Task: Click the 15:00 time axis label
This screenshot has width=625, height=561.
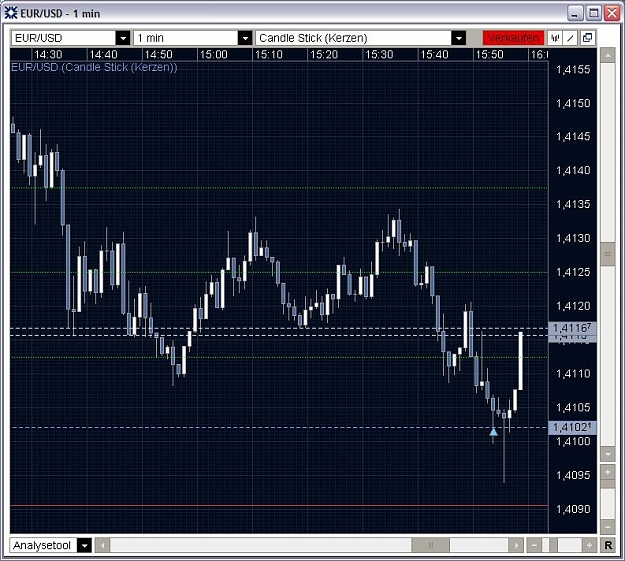Action: [213, 55]
